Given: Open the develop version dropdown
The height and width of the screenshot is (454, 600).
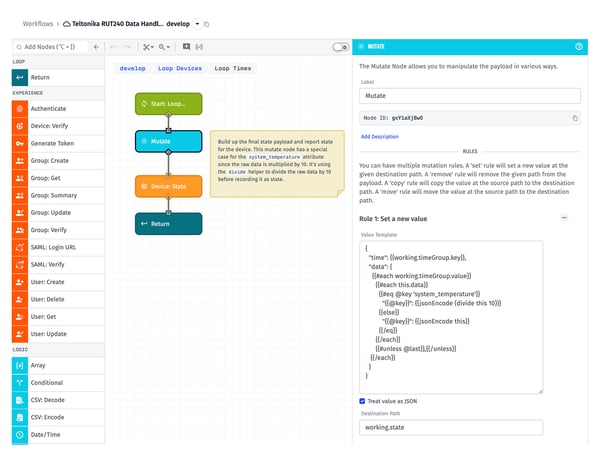Looking at the screenshot, I should (x=197, y=22).
